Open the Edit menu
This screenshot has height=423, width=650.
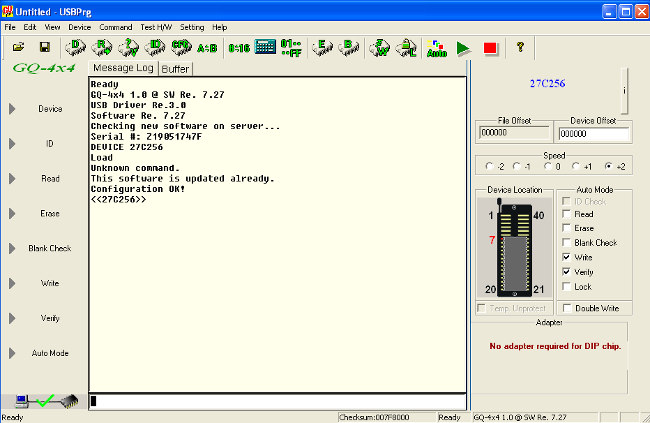tap(29, 27)
